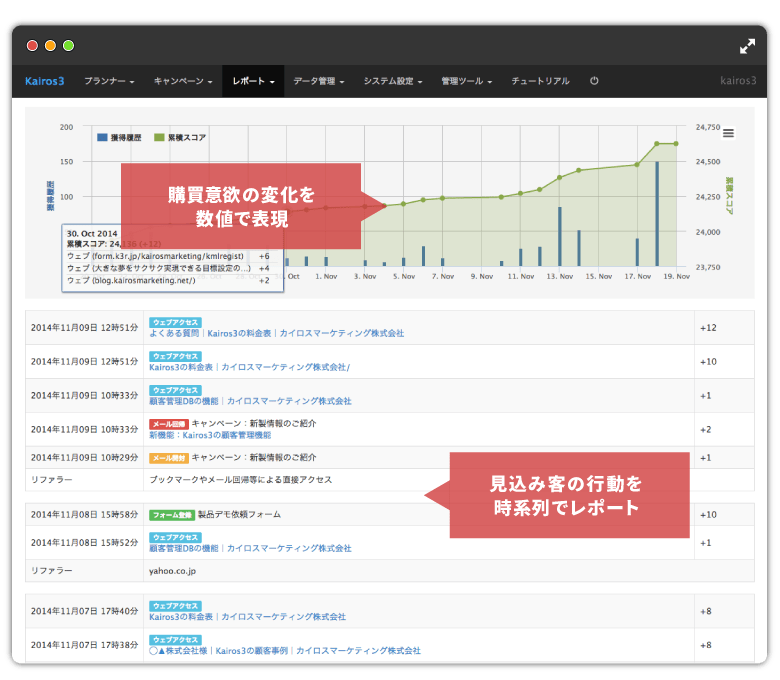This screenshot has width=780, height=680.
Task: Click the red メール回帰 badge
Action: pos(169,424)
